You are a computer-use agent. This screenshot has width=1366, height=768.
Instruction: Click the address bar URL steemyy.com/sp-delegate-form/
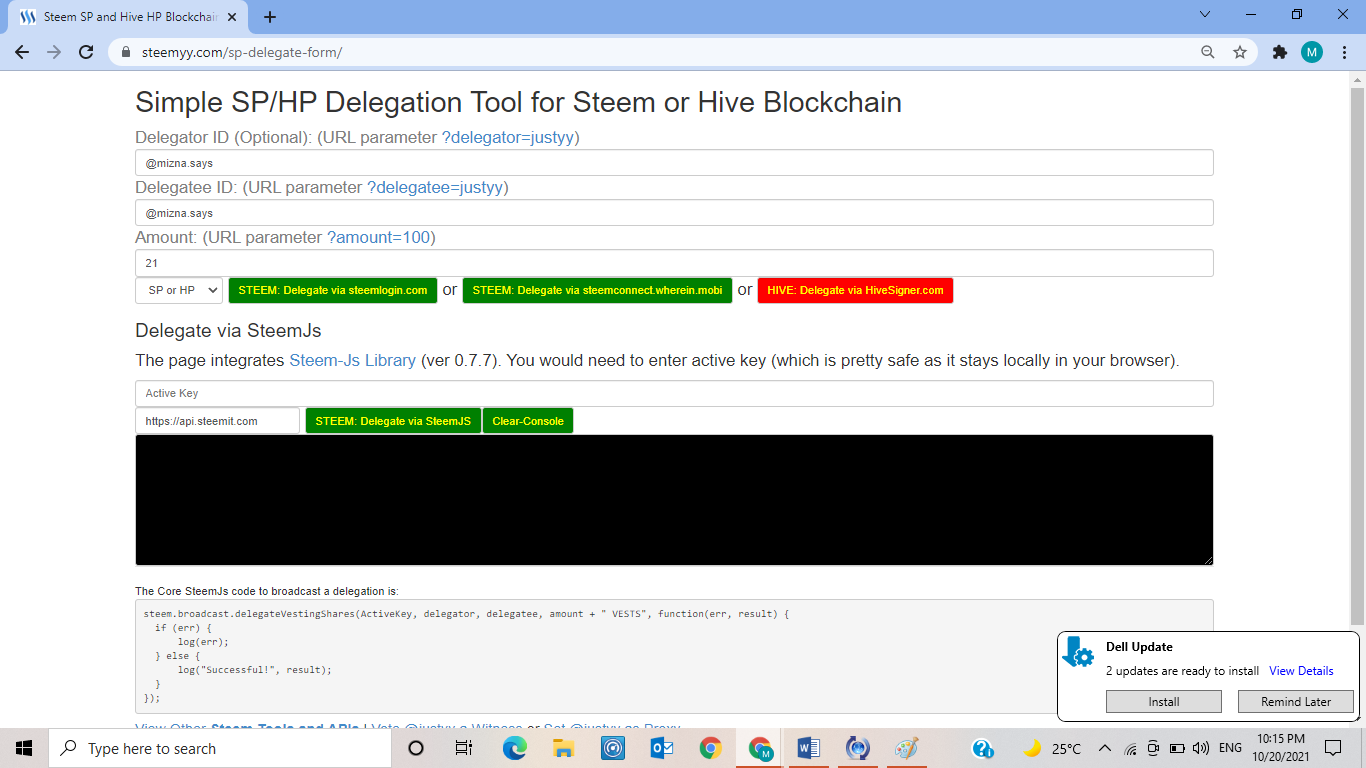point(240,52)
